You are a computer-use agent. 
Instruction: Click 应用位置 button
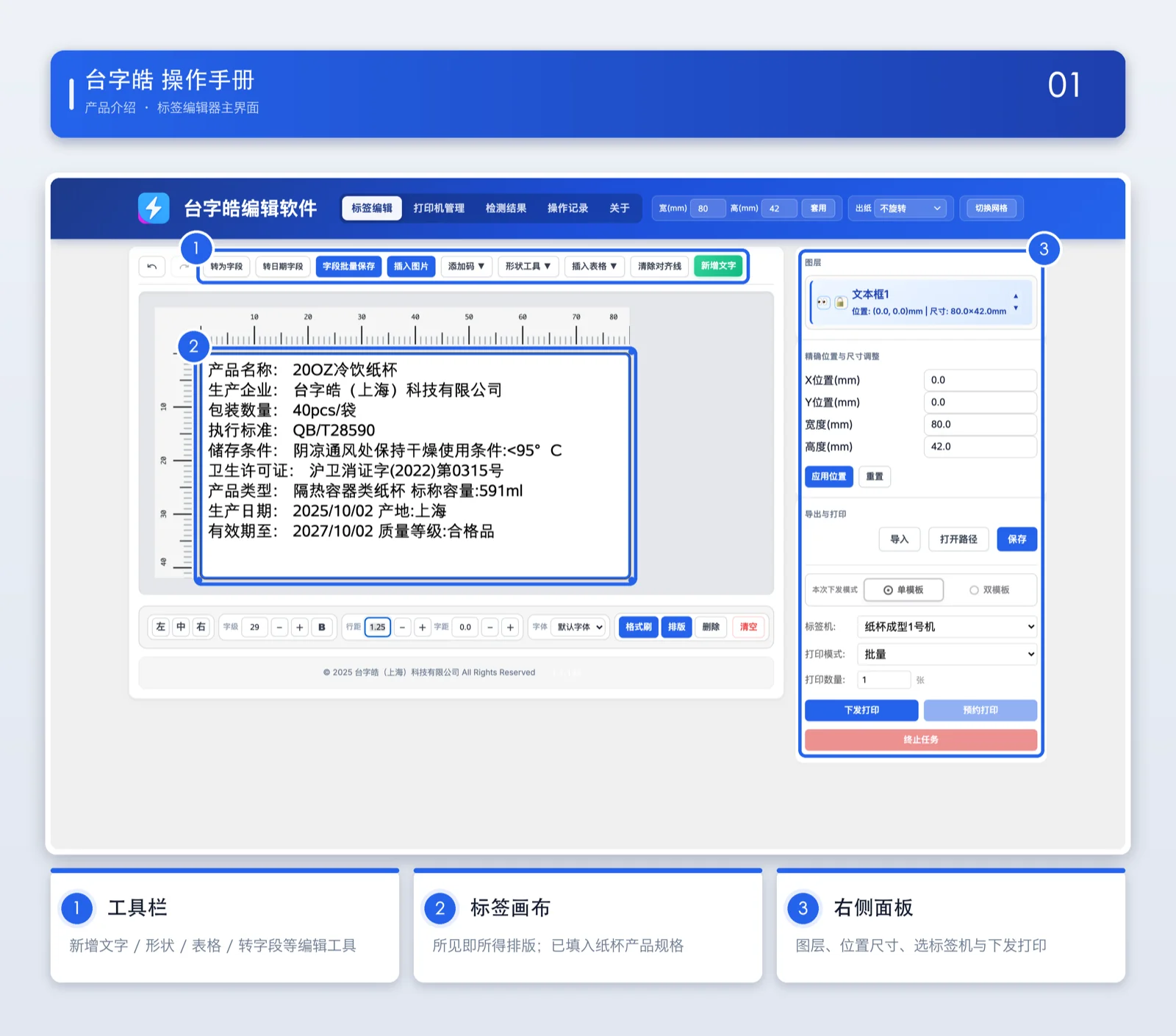pos(829,477)
